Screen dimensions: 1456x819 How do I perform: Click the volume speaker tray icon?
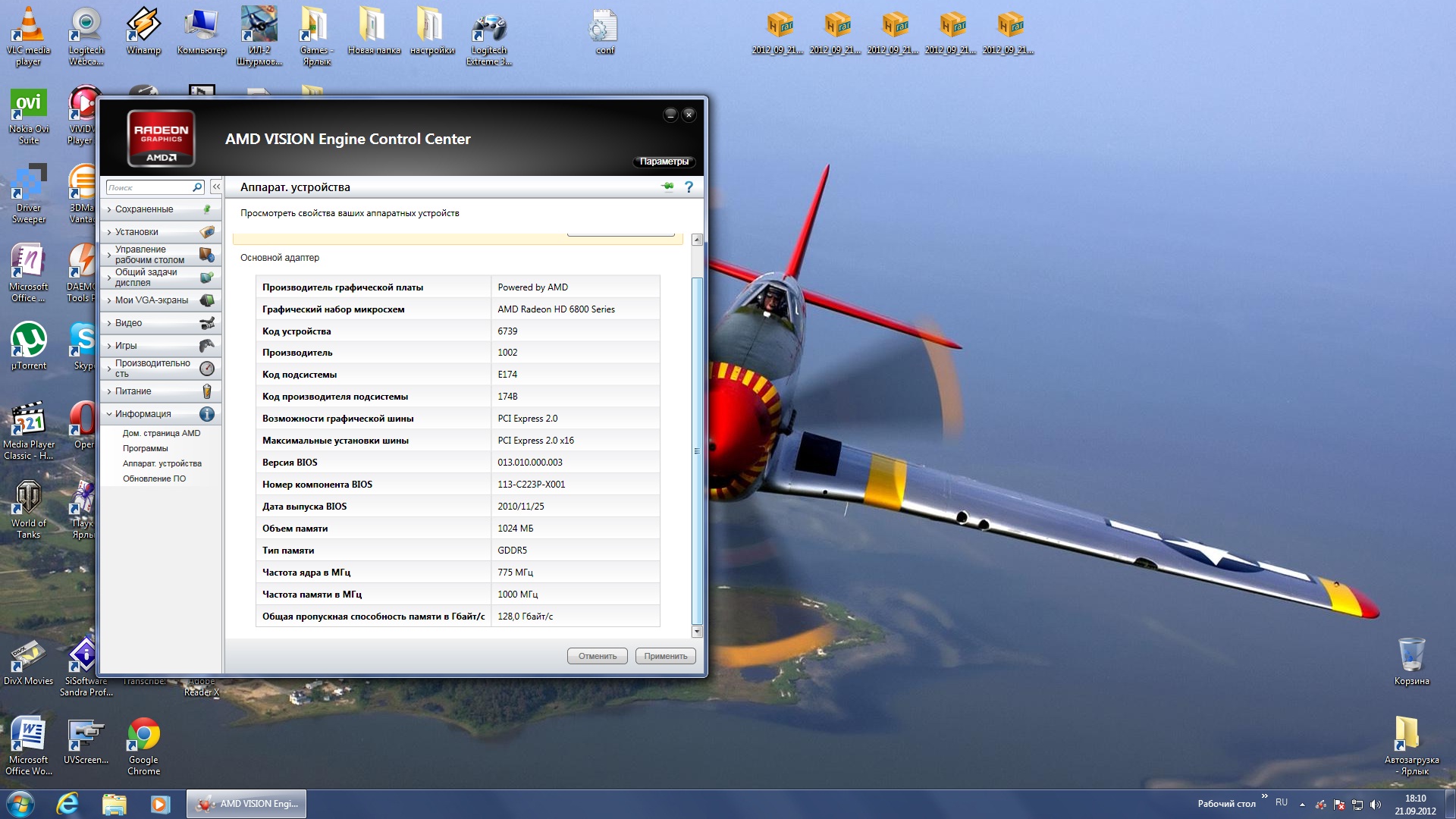click(1376, 805)
